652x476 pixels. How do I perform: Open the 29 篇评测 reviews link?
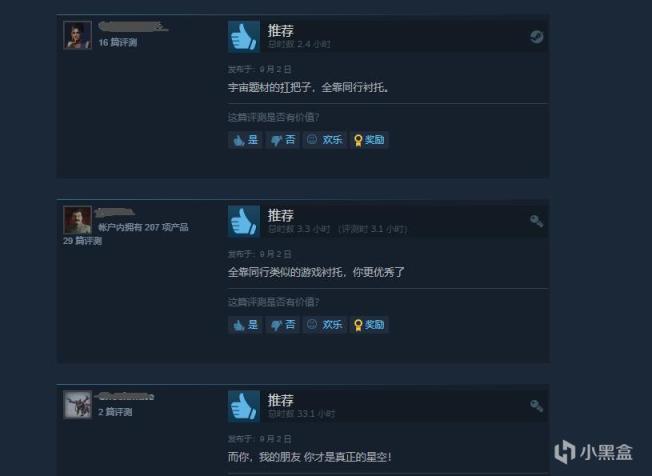coord(82,241)
